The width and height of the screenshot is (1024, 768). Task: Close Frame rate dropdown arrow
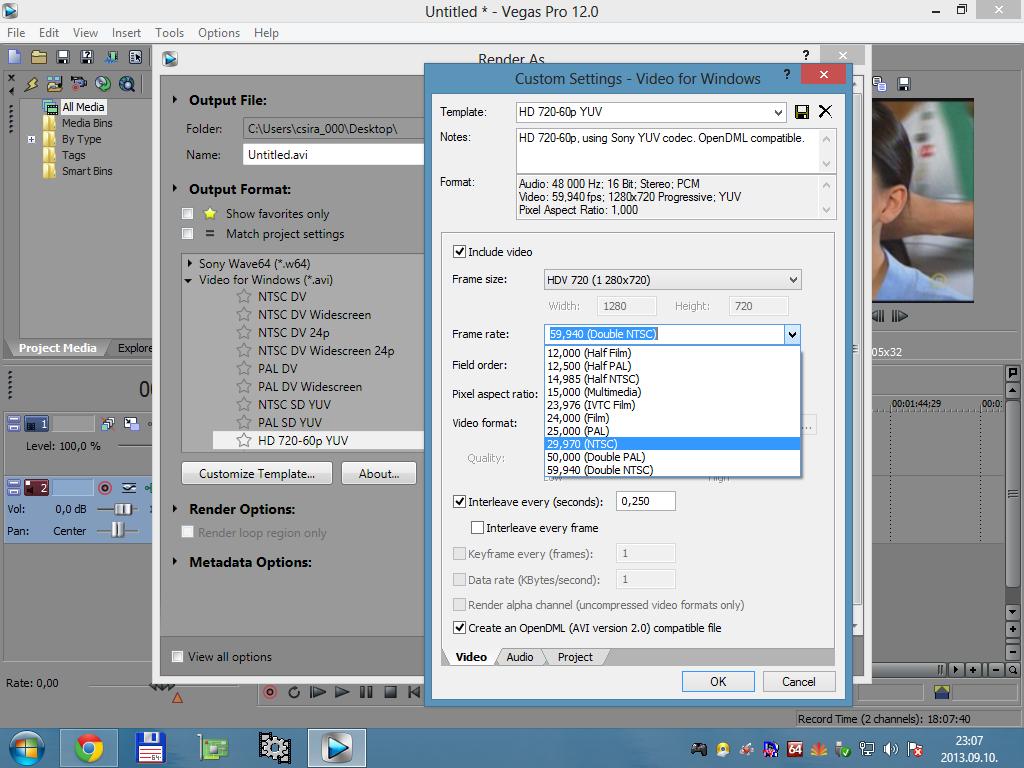point(792,334)
